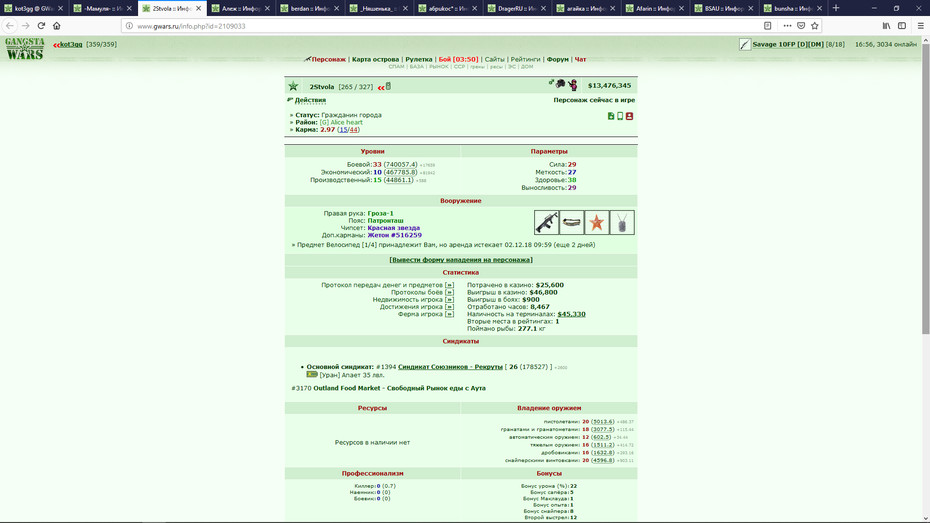
Task: Go back with the browser back arrow
Action: 9,25
